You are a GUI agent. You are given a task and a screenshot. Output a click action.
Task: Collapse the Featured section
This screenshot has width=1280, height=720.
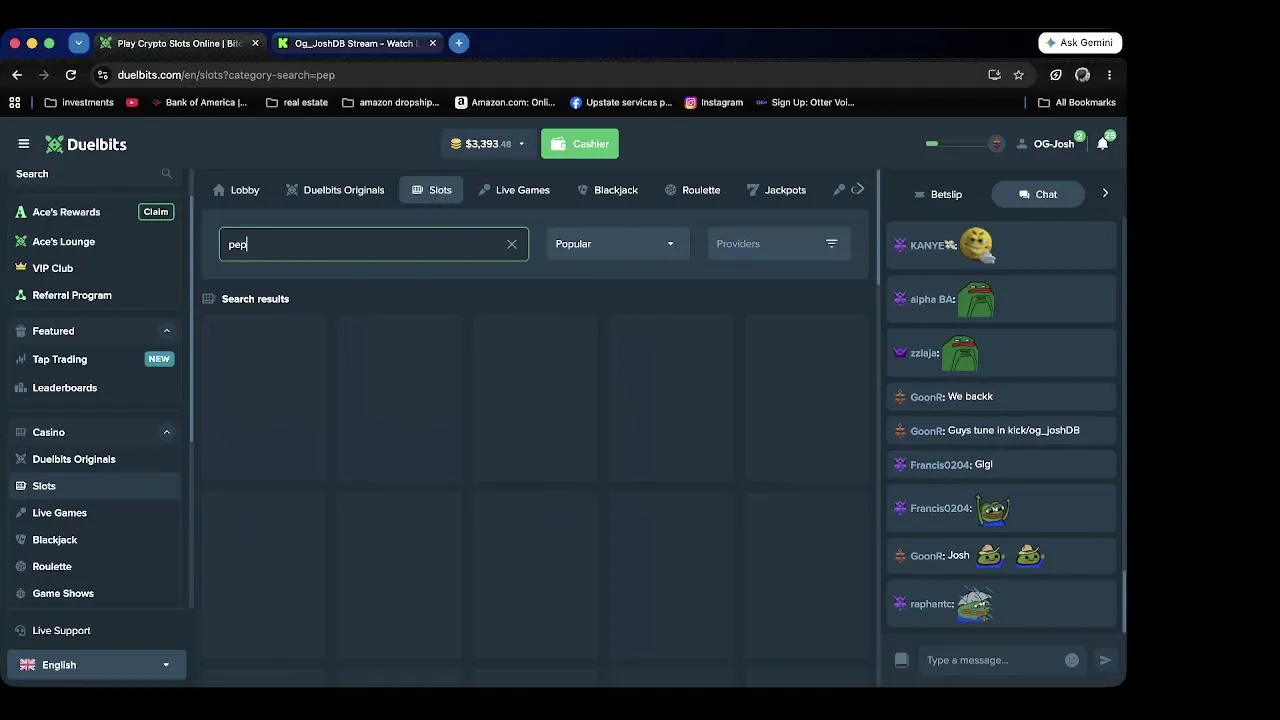point(167,331)
